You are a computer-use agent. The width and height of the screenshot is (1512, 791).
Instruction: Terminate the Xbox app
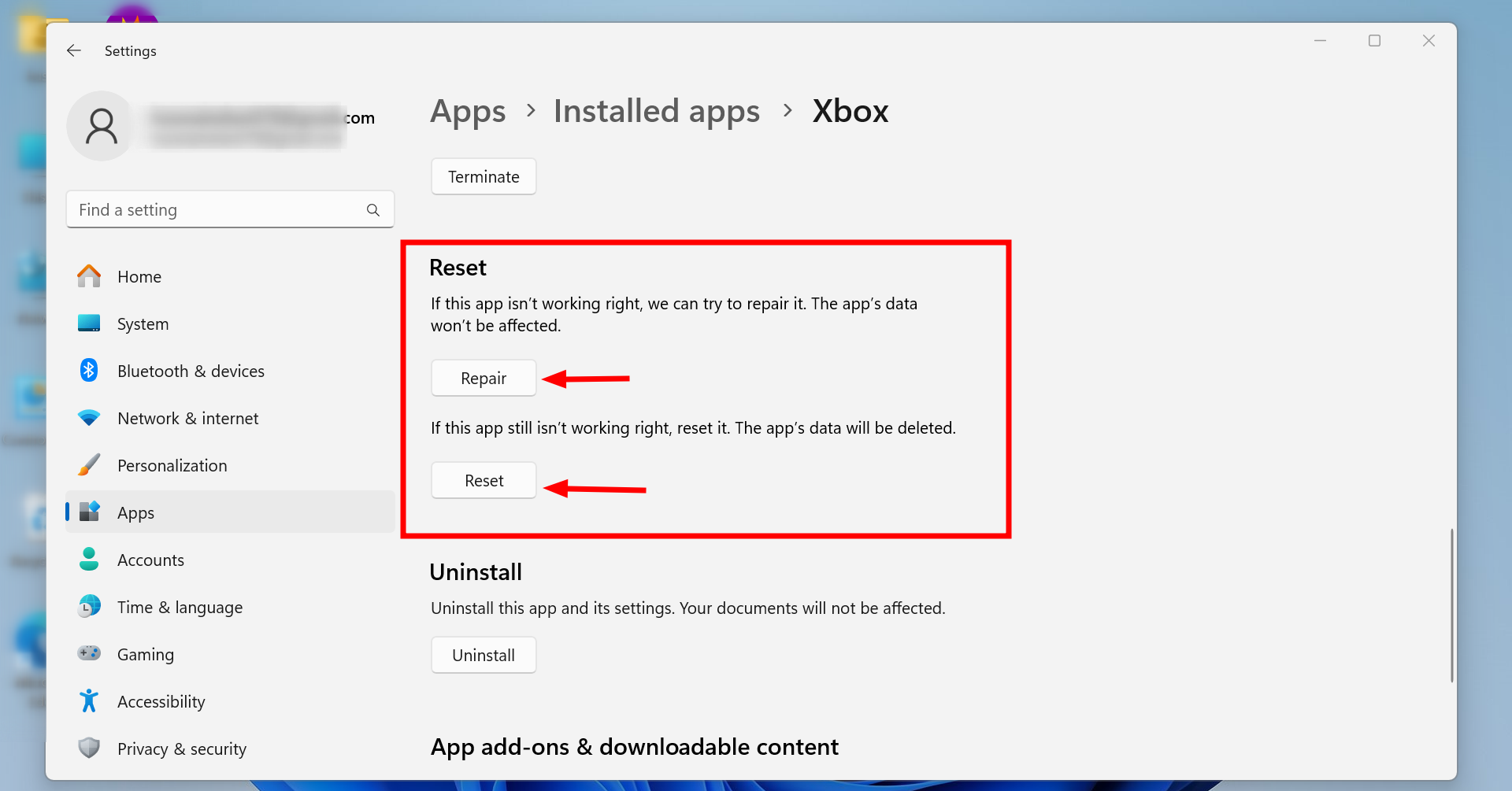click(x=484, y=176)
